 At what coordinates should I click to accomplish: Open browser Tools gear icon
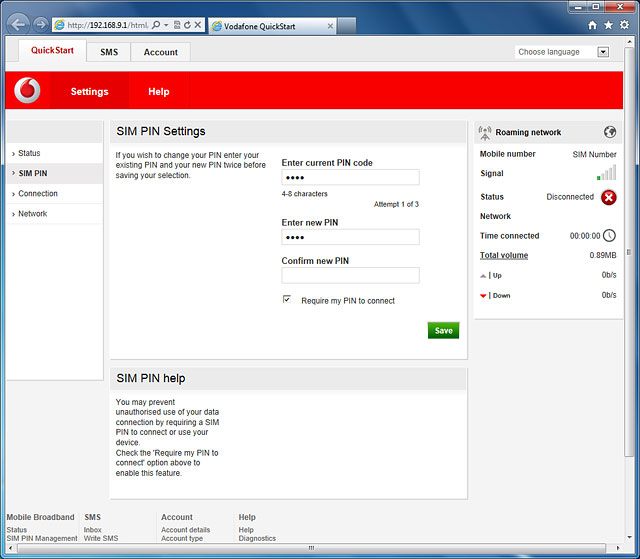pos(624,25)
